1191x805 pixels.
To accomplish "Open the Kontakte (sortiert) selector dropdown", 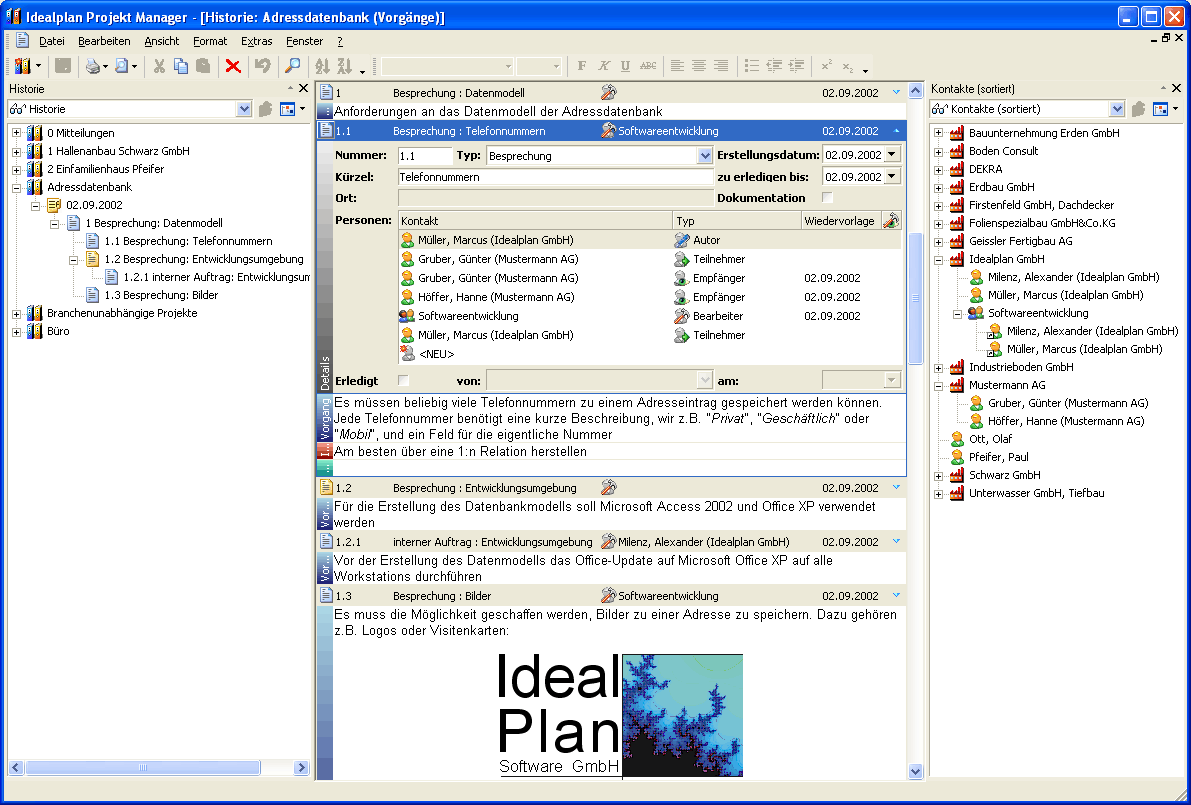I will pyautogui.click(x=1117, y=109).
